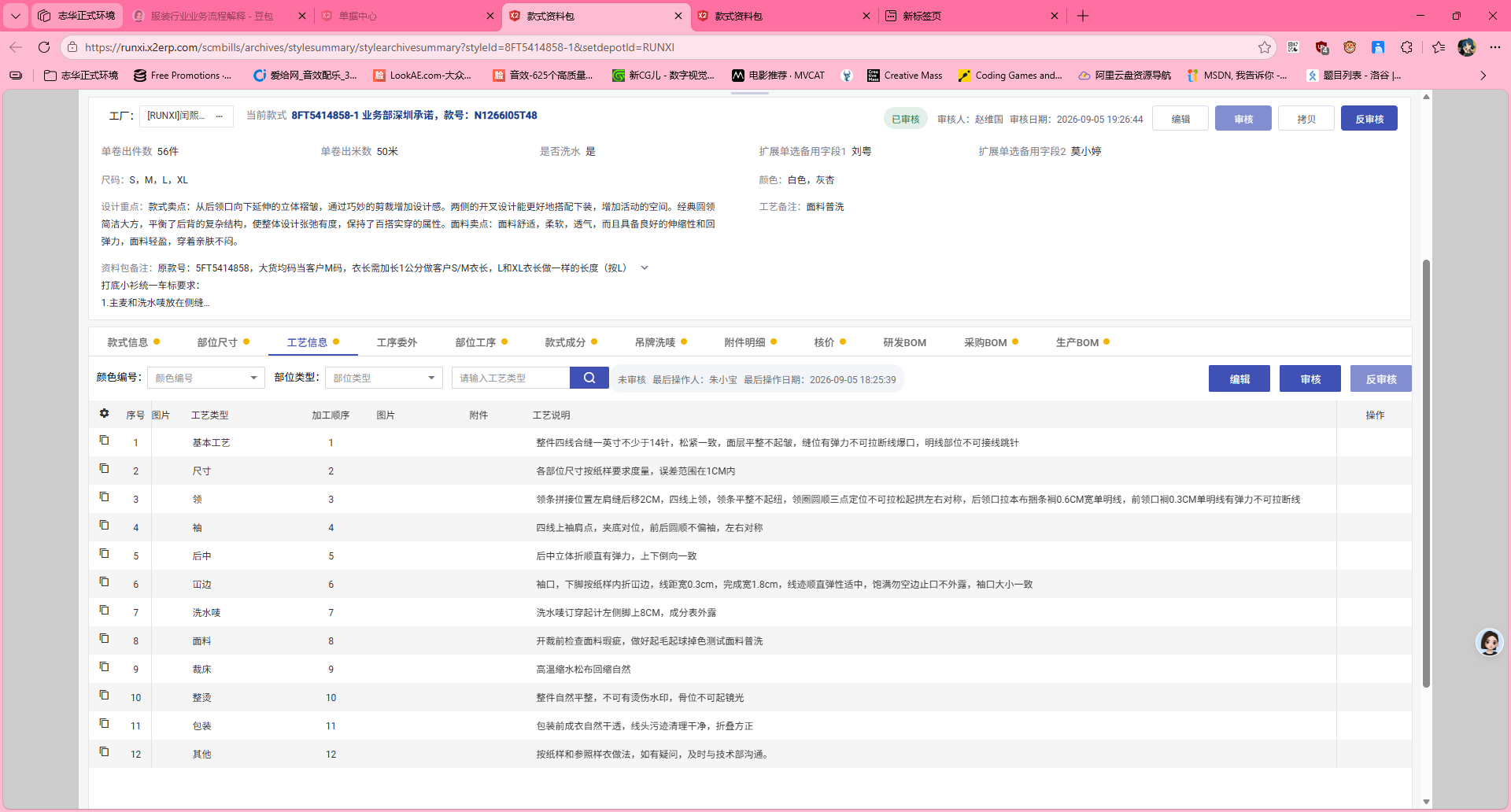
Task: Click the blue 审核 button in 工艺信息
Action: tap(1310, 379)
